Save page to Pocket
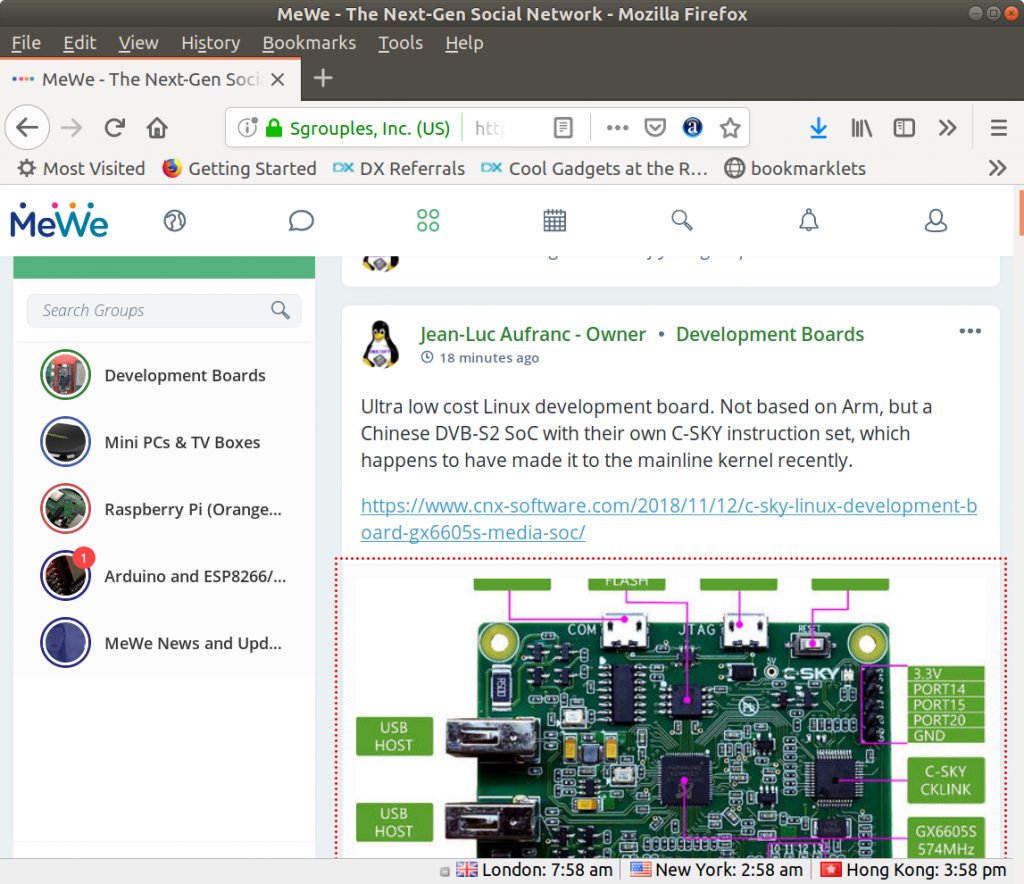 point(655,128)
